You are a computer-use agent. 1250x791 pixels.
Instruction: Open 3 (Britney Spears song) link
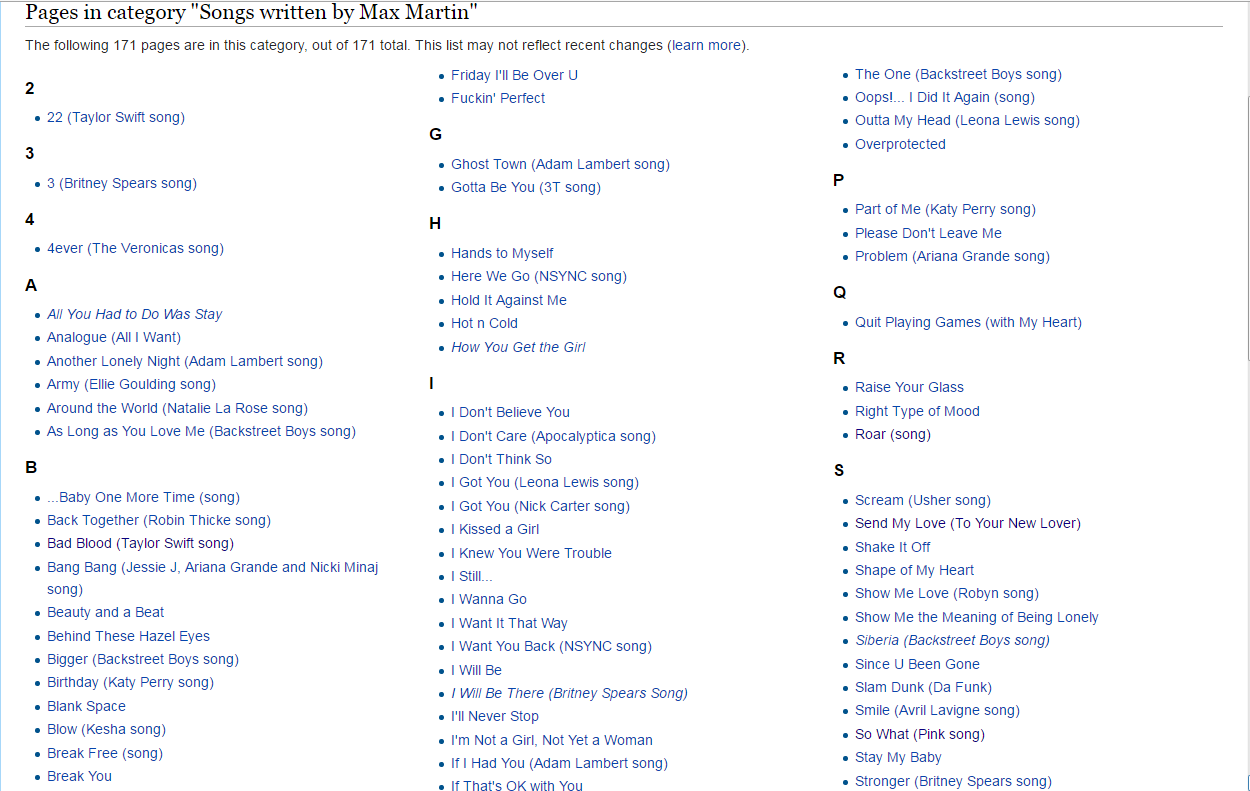coord(122,183)
